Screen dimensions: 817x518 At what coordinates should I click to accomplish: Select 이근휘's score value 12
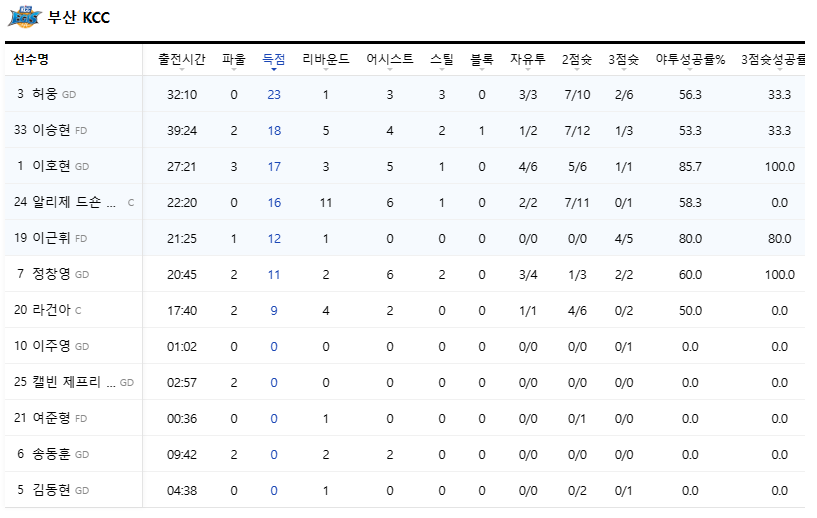pos(274,239)
